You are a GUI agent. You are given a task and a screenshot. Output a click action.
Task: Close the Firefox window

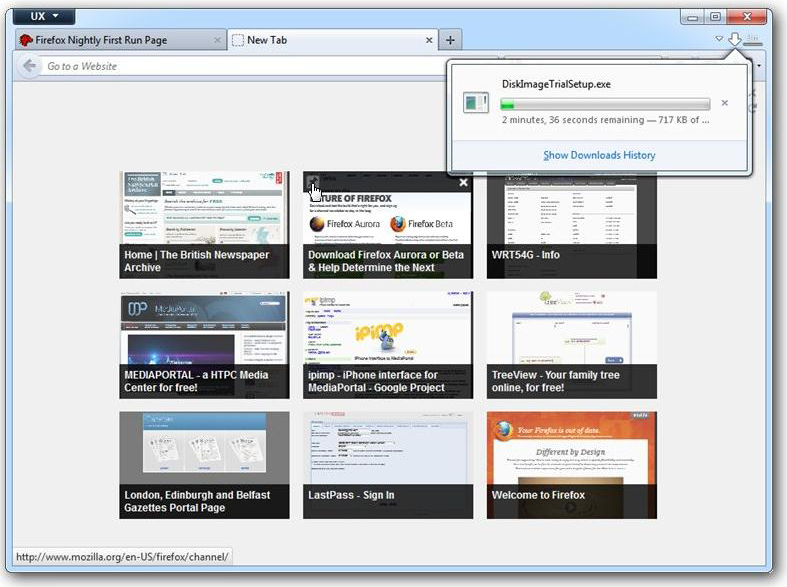coord(747,17)
